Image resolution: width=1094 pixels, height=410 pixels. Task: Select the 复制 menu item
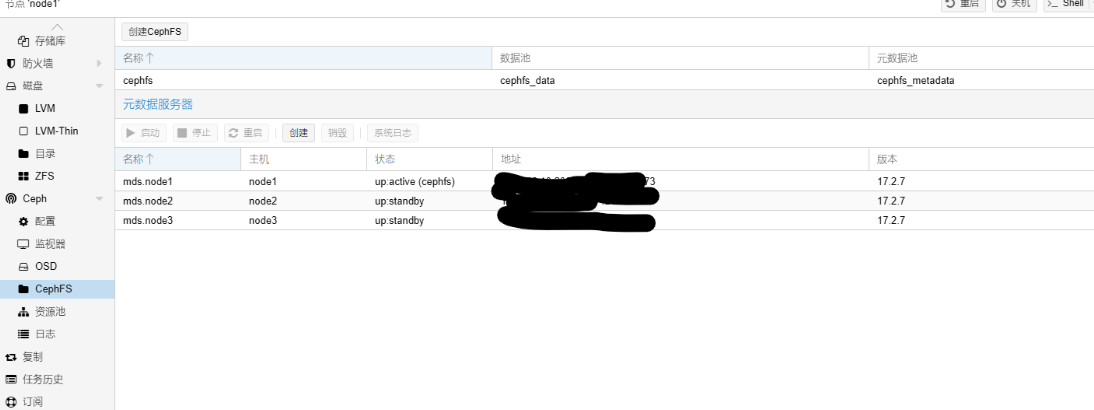[32, 356]
